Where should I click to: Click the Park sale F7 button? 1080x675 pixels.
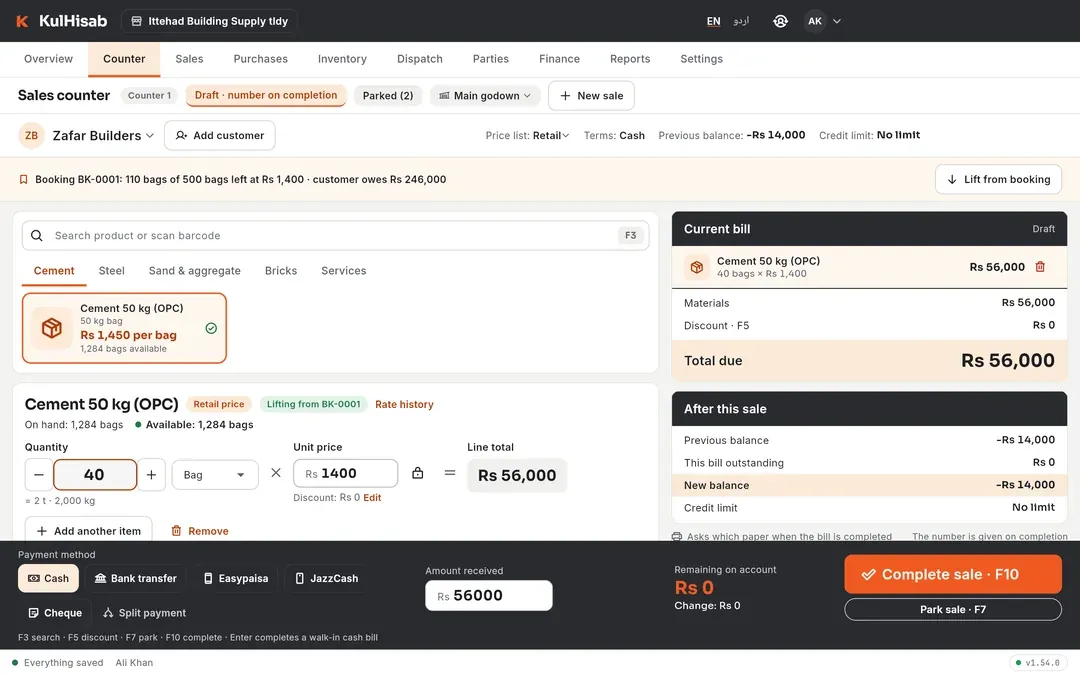[x=953, y=610]
